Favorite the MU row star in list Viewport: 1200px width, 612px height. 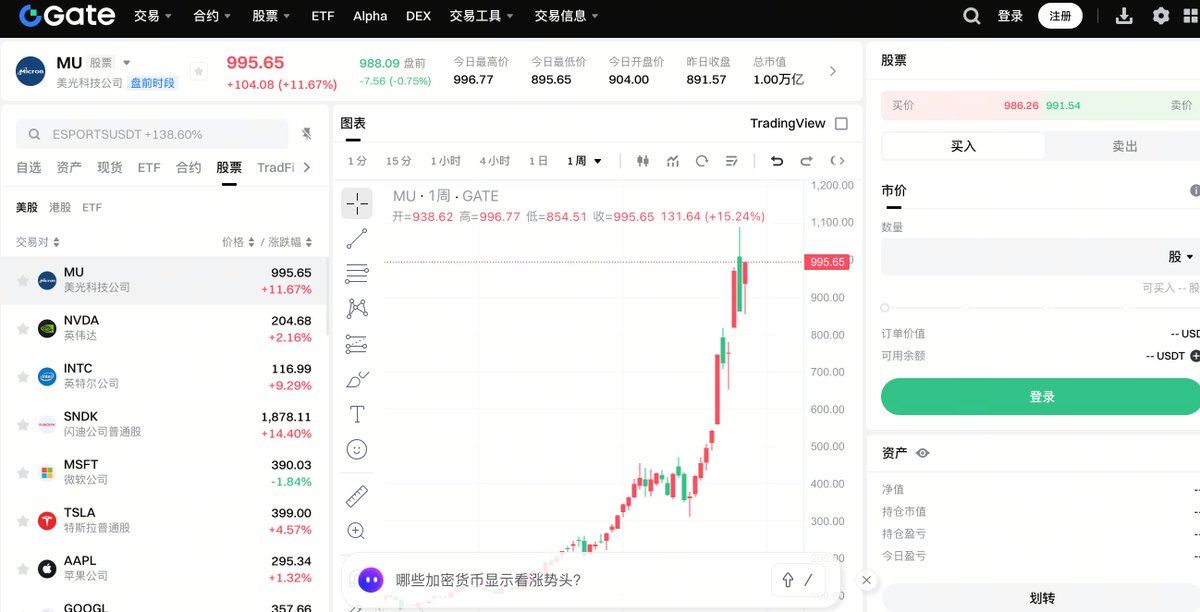pos(23,281)
